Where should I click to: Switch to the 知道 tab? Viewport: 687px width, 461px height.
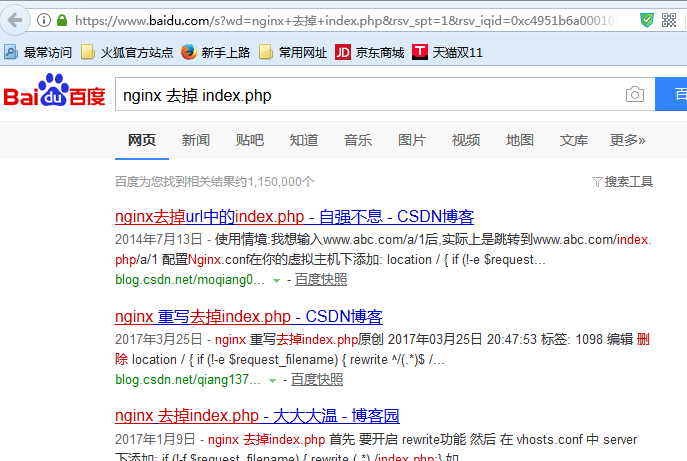point(304,140)
